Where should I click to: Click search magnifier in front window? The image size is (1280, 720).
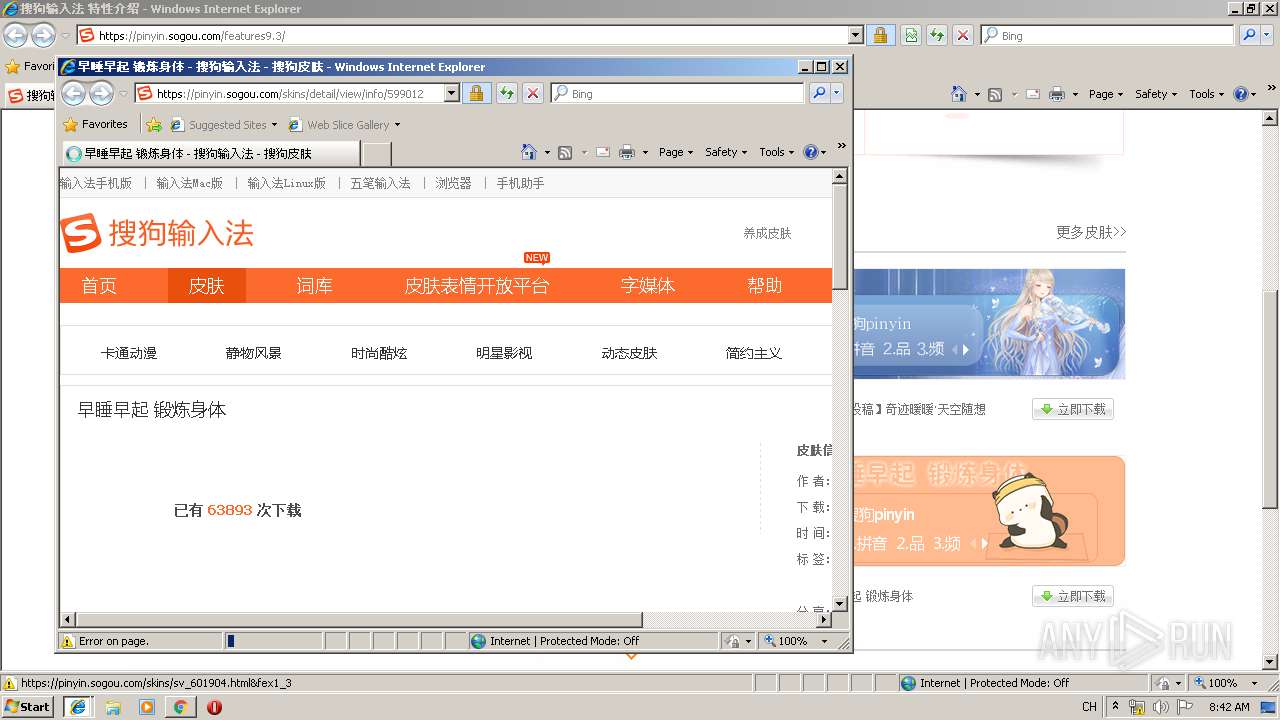coord(819,93)
